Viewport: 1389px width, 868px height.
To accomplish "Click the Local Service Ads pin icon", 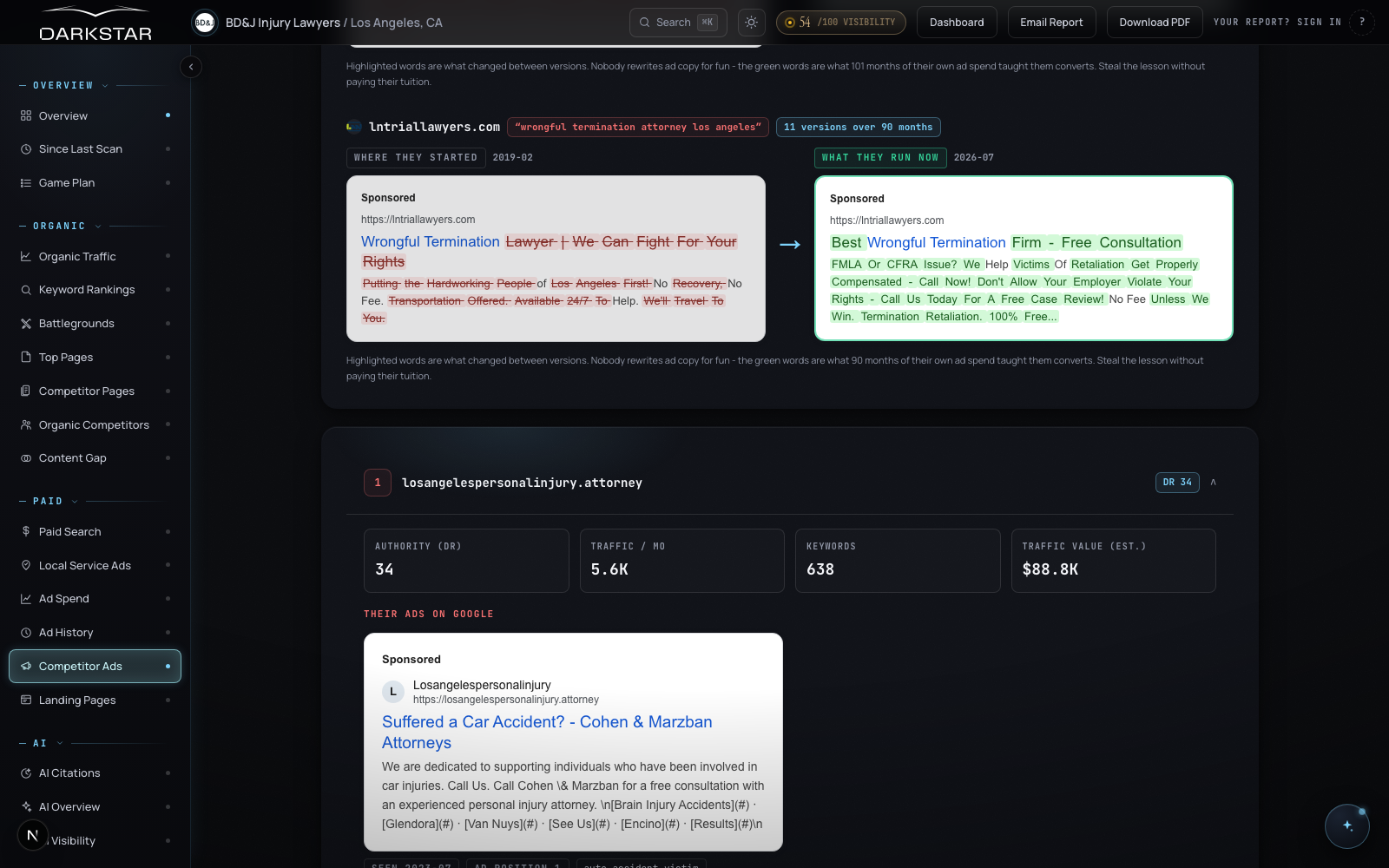I will 26,565.
